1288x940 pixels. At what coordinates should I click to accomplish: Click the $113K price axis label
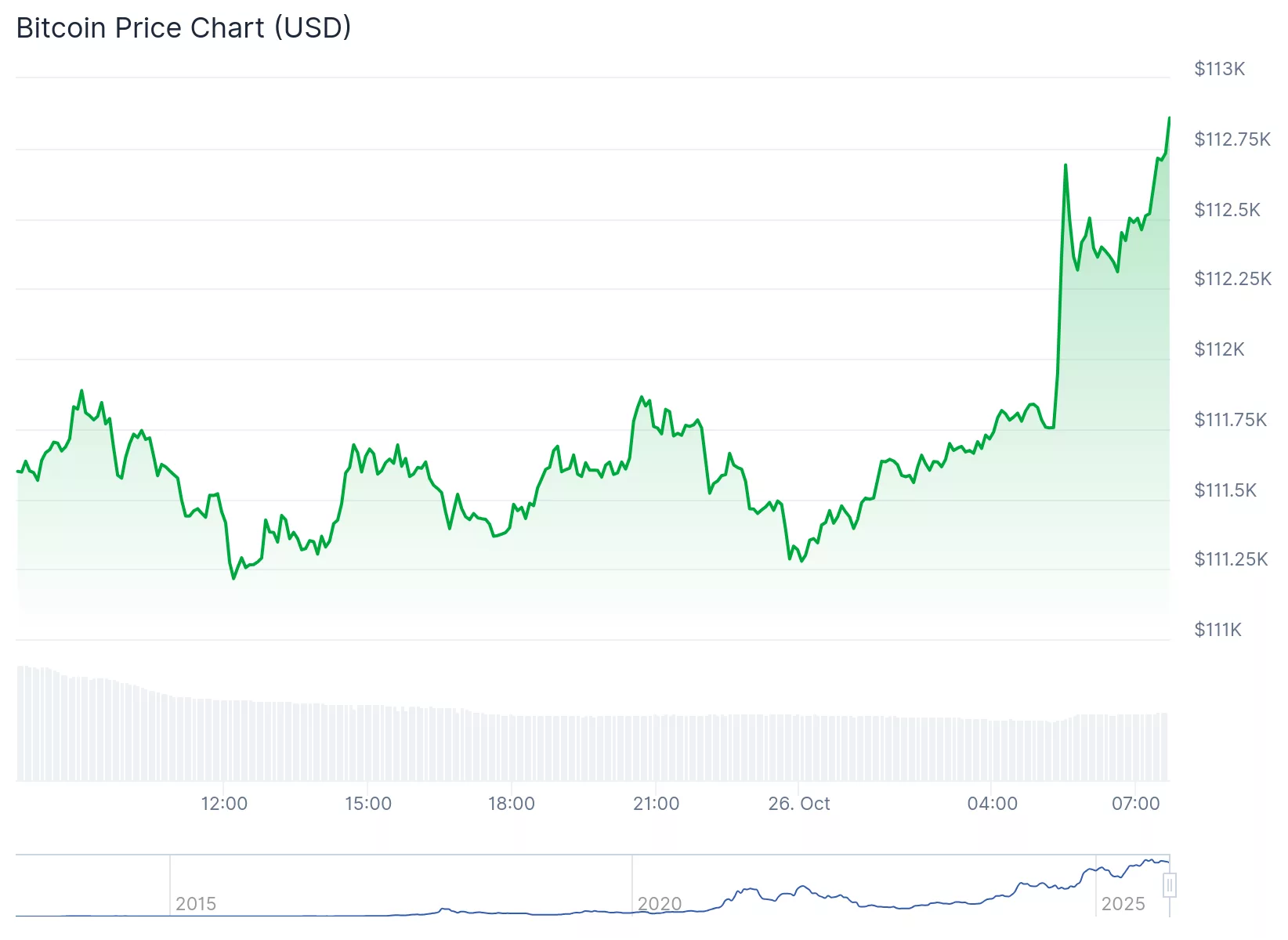pyautogui.click(x=1219, y=69)
